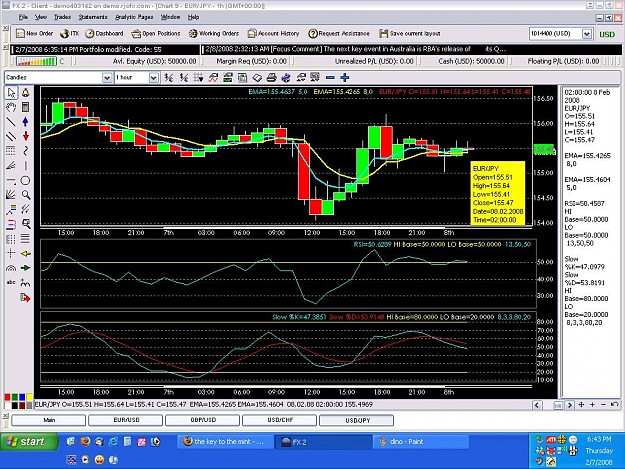Open the price alert bell tool
Screen dimensions: 625x469
coord(26,93)
